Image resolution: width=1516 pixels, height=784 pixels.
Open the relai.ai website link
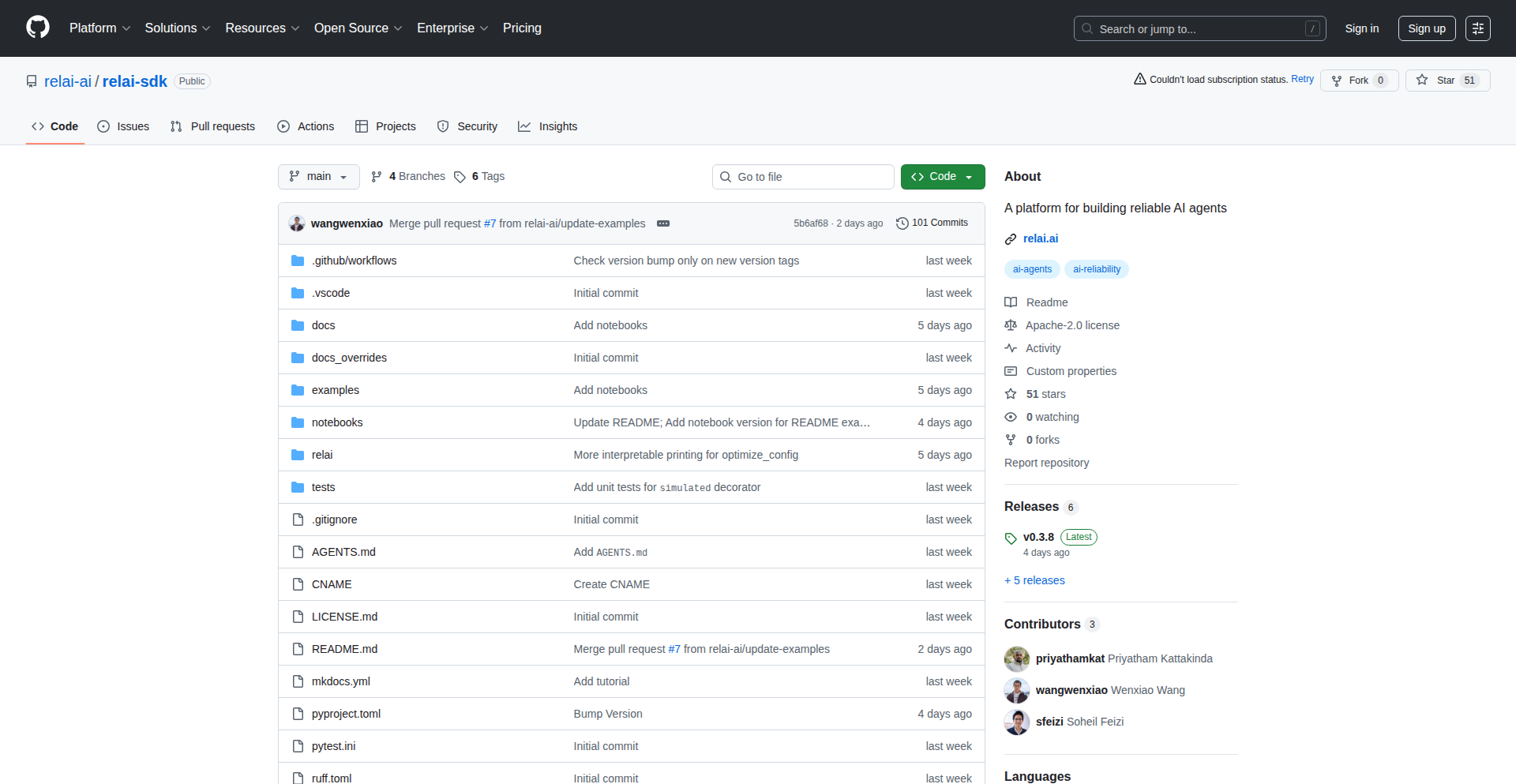[1040, 238]
